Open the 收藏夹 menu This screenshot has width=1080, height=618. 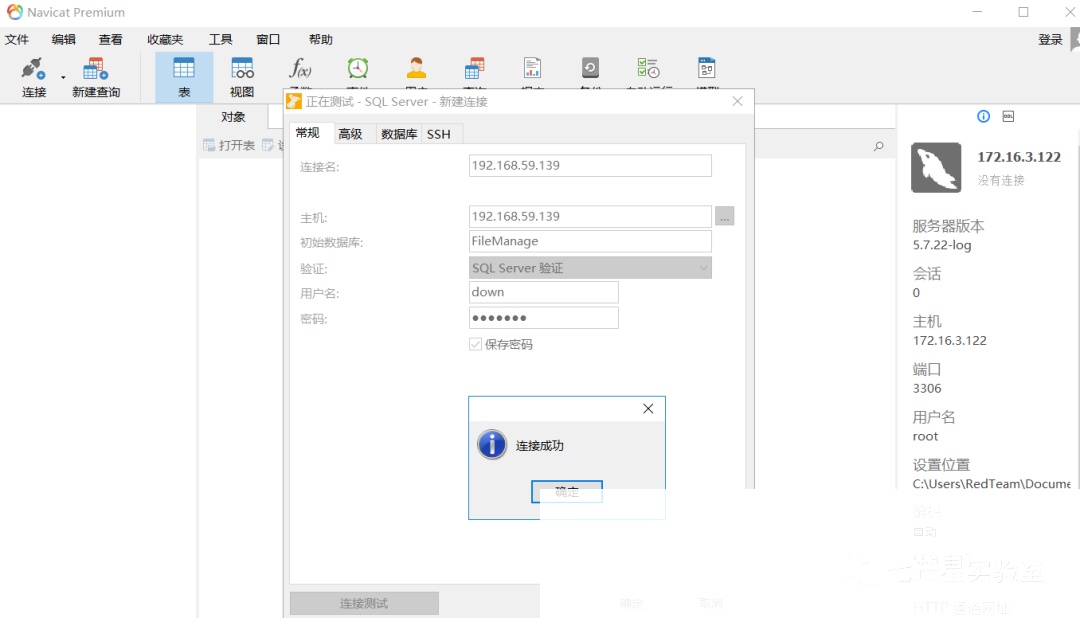coord(165,39)
